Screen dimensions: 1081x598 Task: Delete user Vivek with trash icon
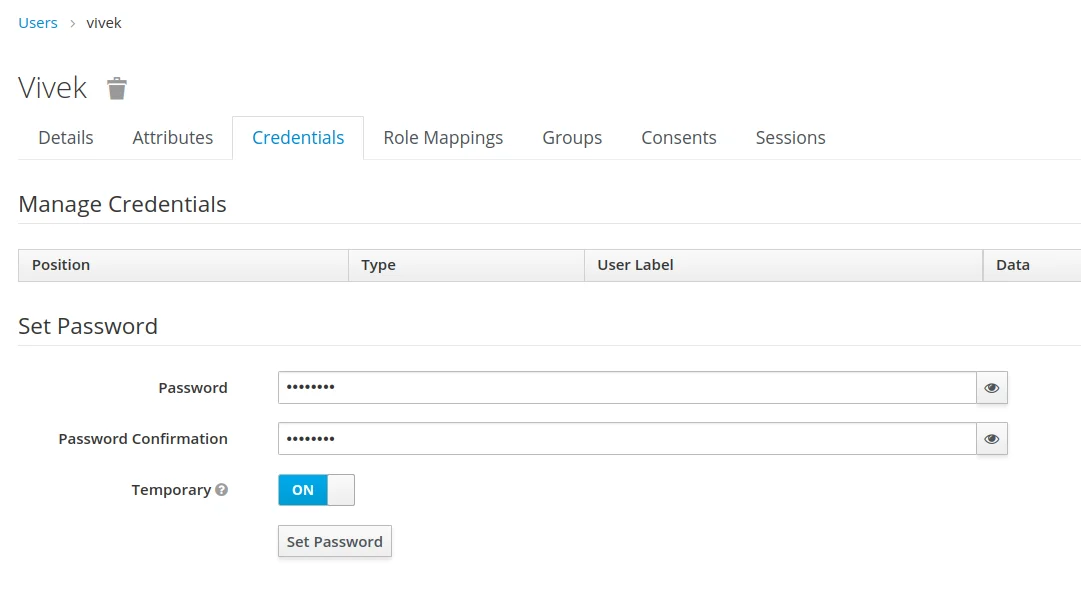(x=117, y=88)
